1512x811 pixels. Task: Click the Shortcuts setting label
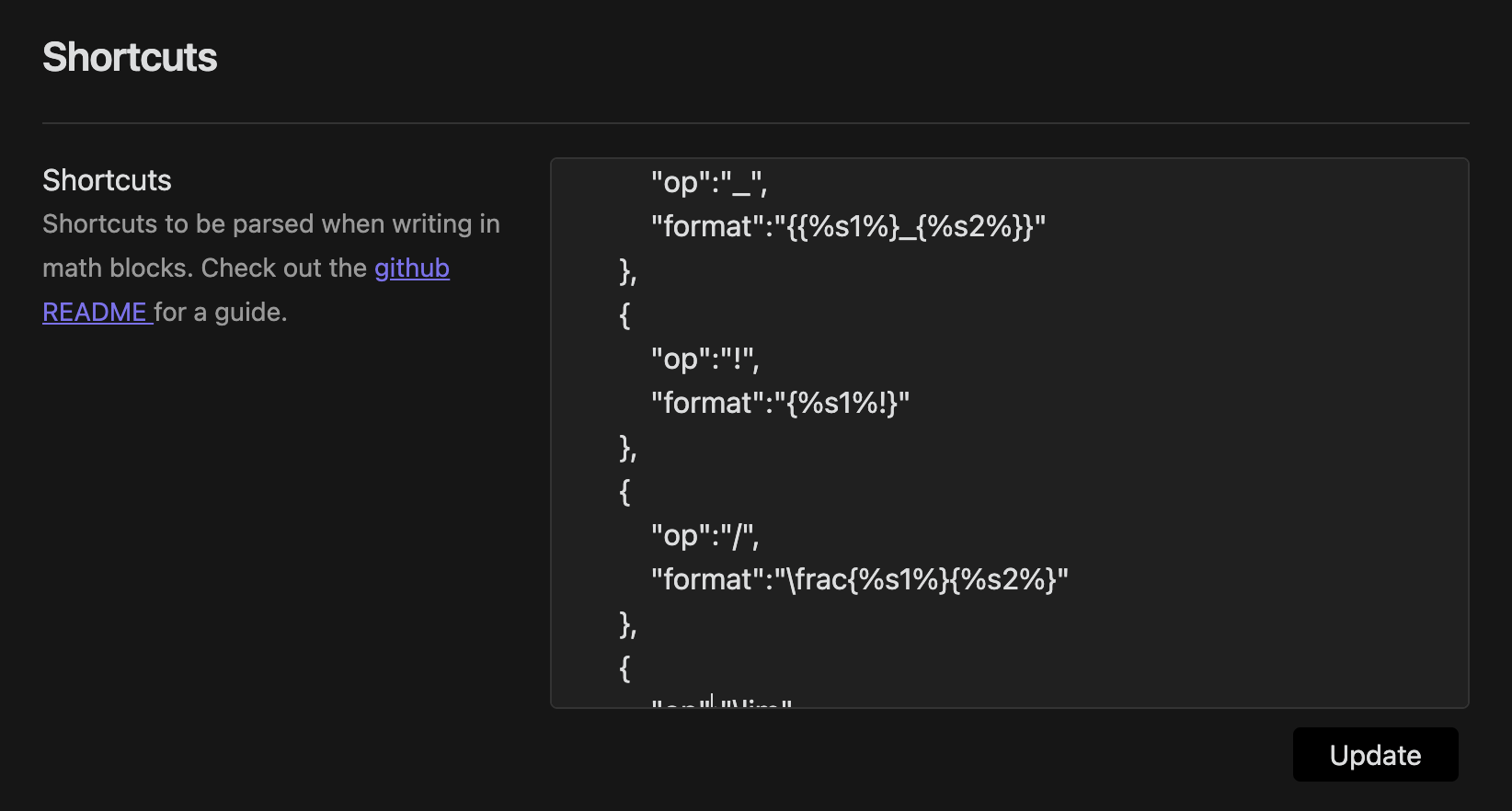point(107,180)
